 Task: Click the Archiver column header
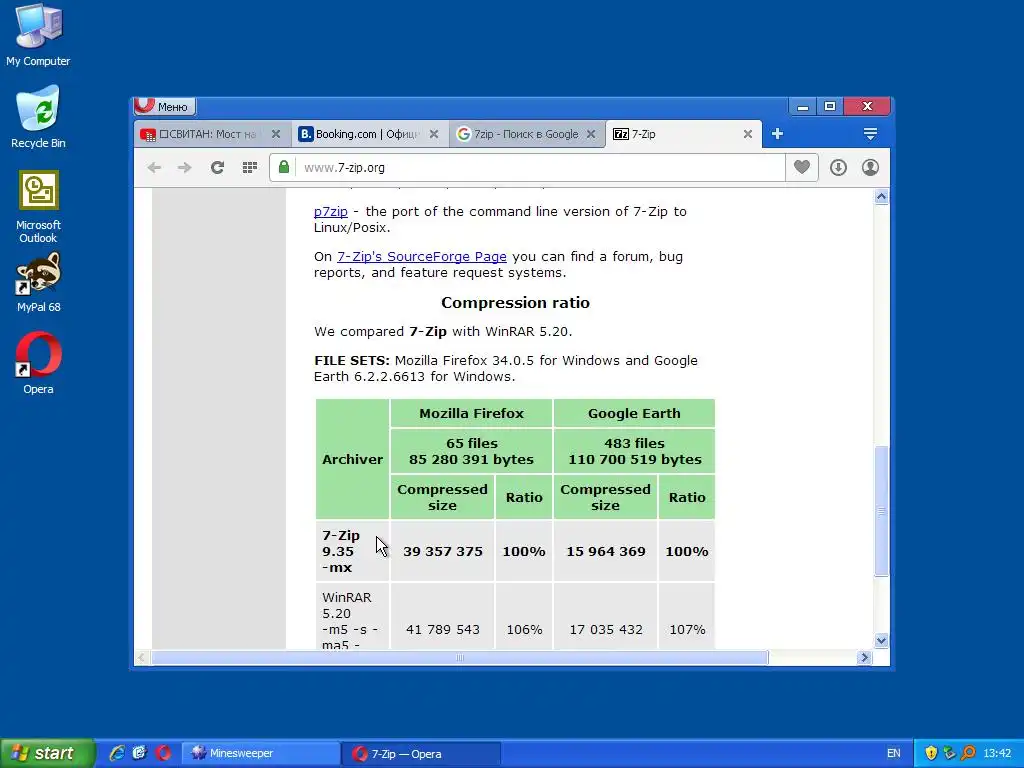pos(353,459)
